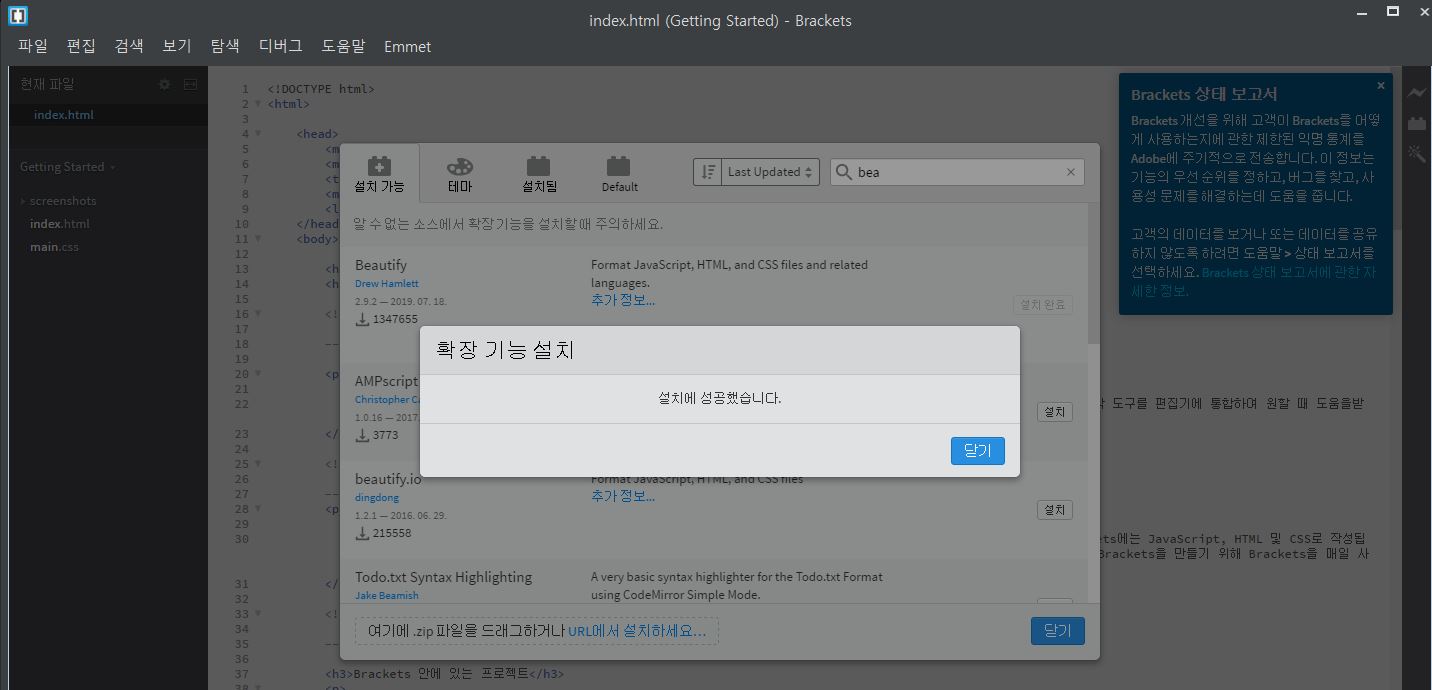Open main.css in the project tree
The width and height of the screenshot is (1432, 690).
click(x=54, y=247)
